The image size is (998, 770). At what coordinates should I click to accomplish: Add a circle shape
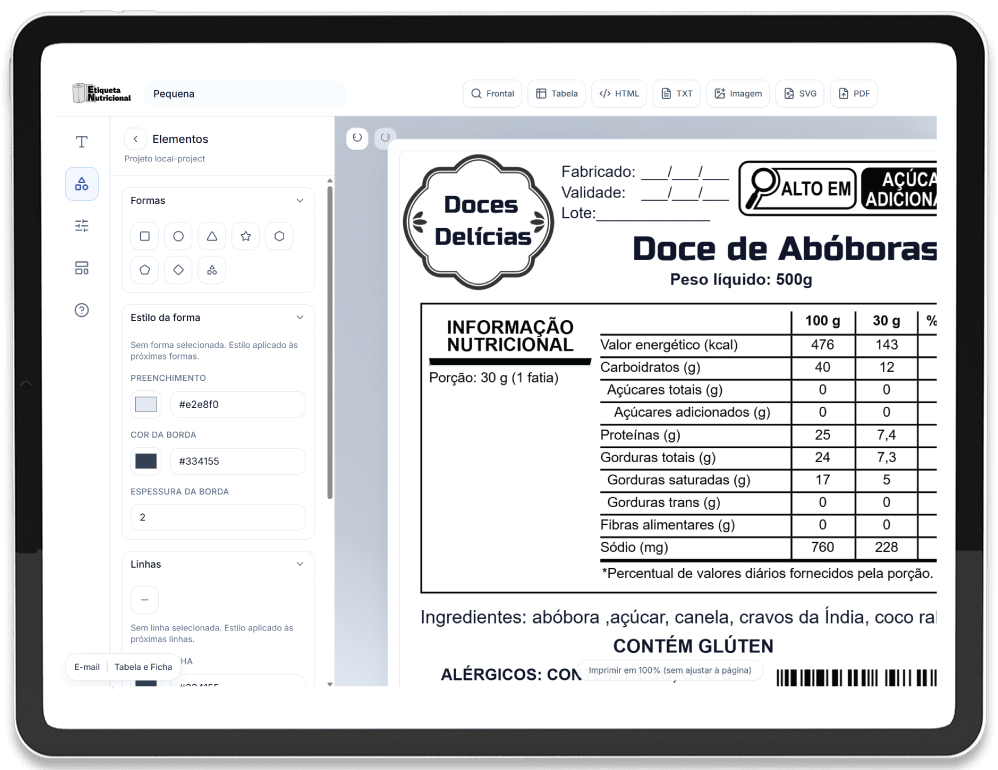tap(178, 236)
